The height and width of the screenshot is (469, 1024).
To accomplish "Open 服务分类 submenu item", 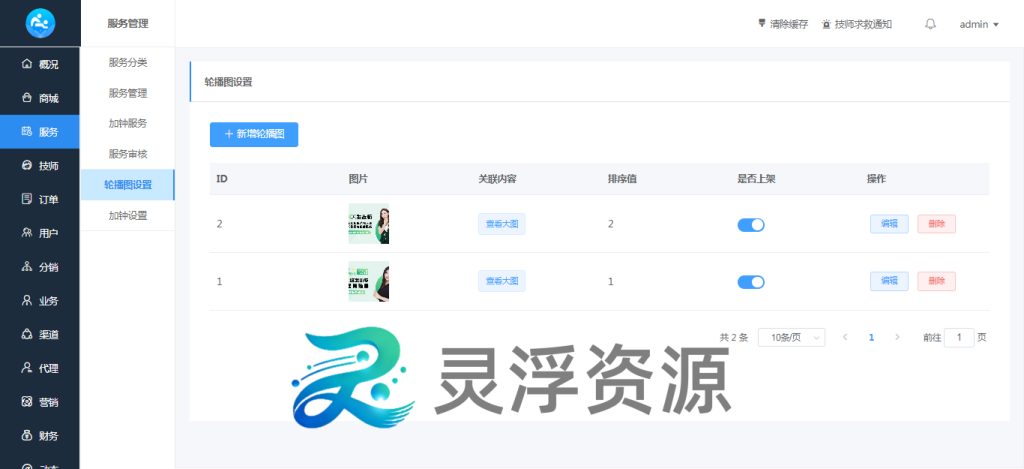I will coord(128,63).
